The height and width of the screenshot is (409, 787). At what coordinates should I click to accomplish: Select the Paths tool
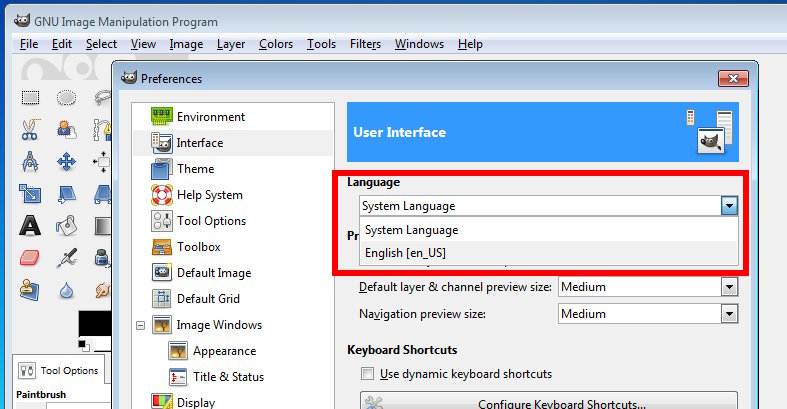point(102,129)
